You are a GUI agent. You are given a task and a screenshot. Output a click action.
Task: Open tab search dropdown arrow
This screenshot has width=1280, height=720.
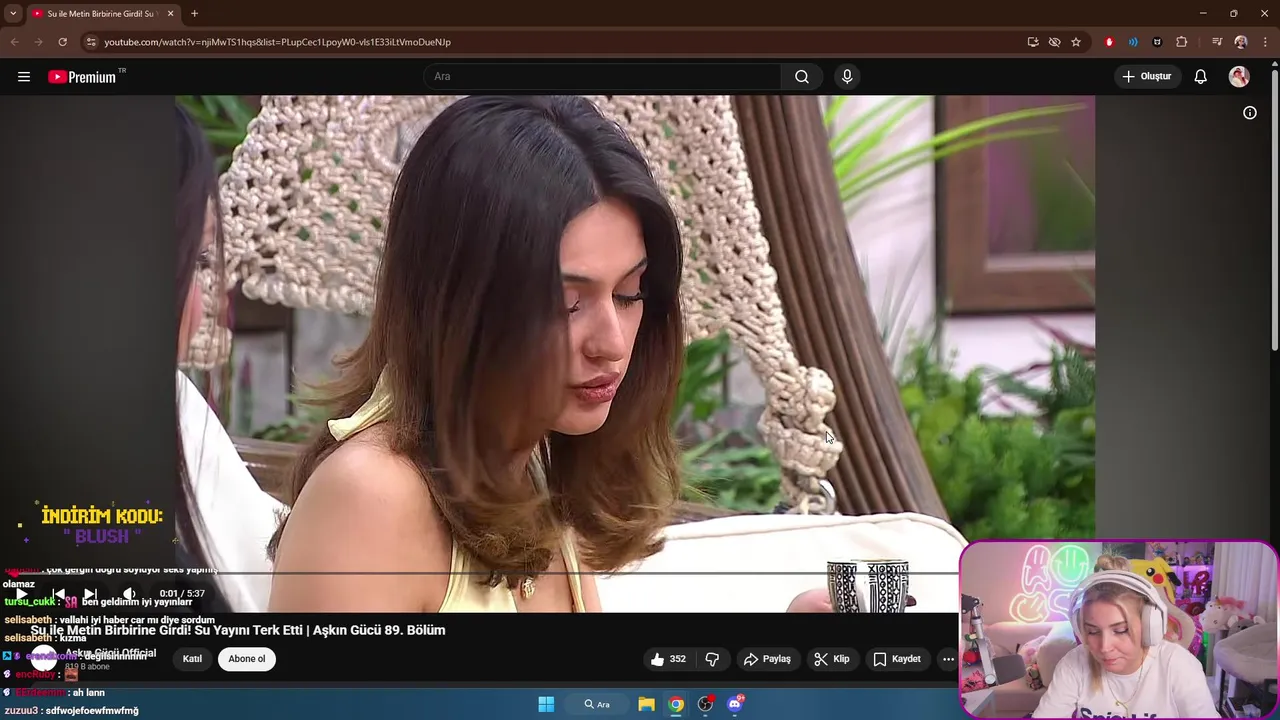[x=13, y=14]
